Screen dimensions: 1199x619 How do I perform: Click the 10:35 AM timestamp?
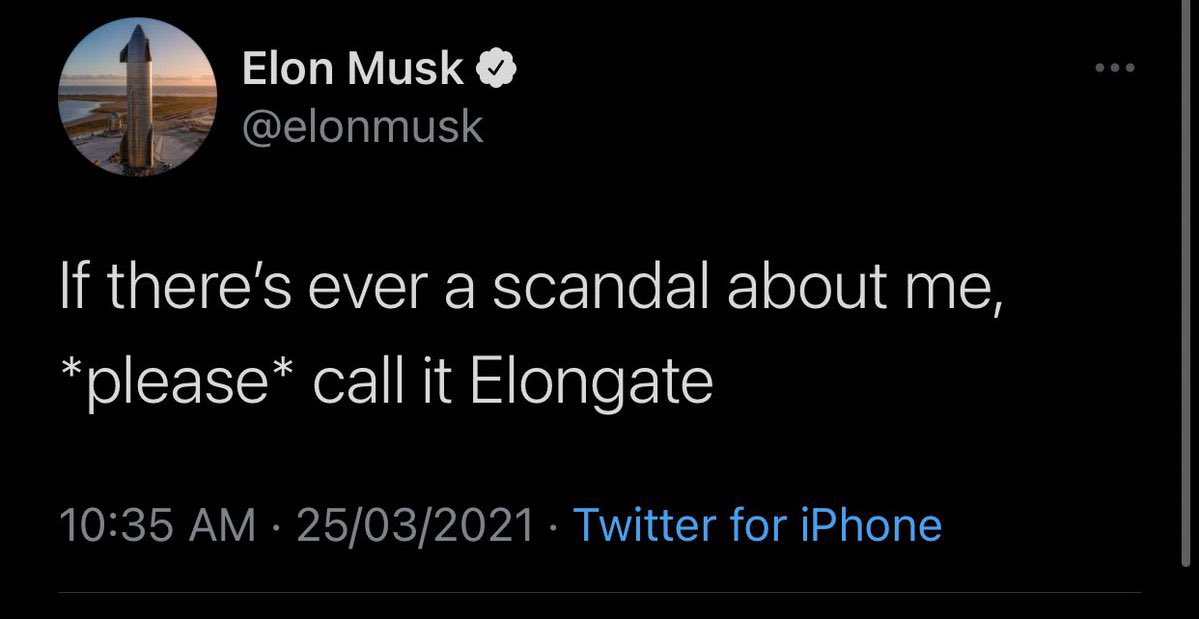pos(157,525)
